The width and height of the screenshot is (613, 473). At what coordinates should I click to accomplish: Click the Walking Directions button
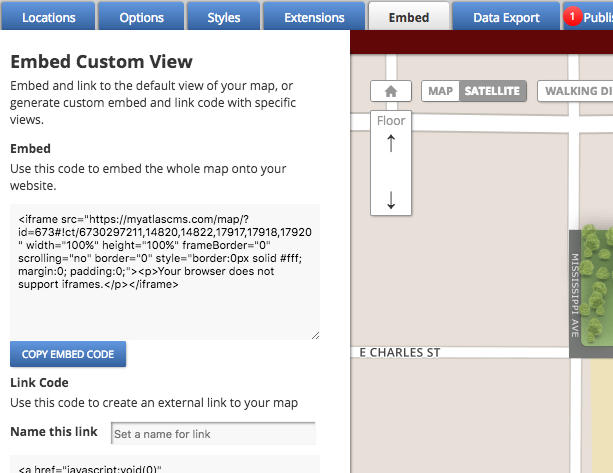[x=575, y=91]
